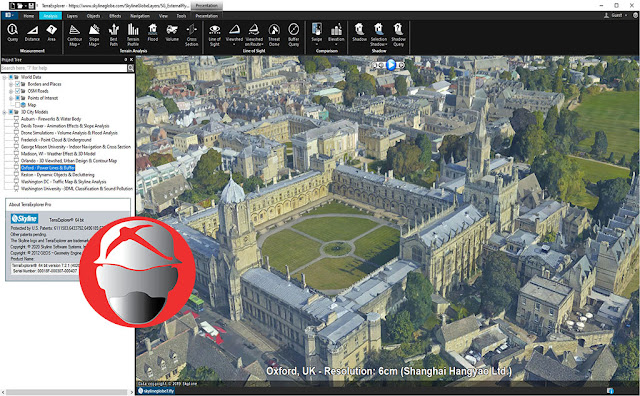The height and width of the screenshot is (396, 640).
Task: Skip to next presentation step
Action: pos(401,65)
